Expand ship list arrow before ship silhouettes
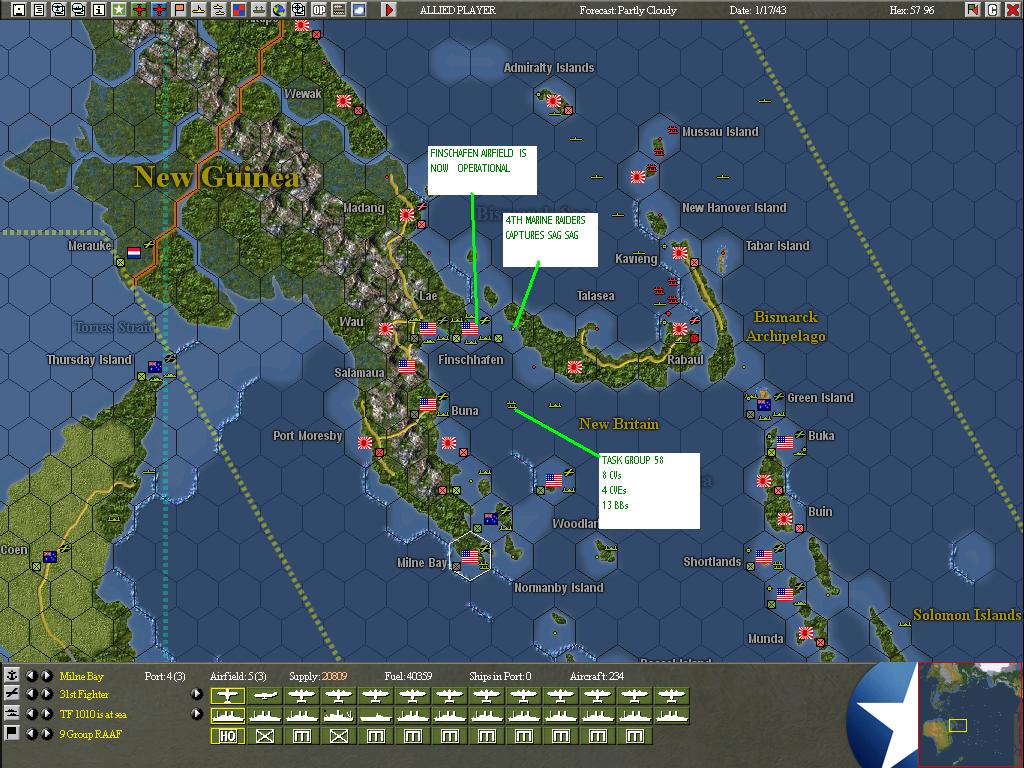1024x768 pixels. tap(197, 714)
